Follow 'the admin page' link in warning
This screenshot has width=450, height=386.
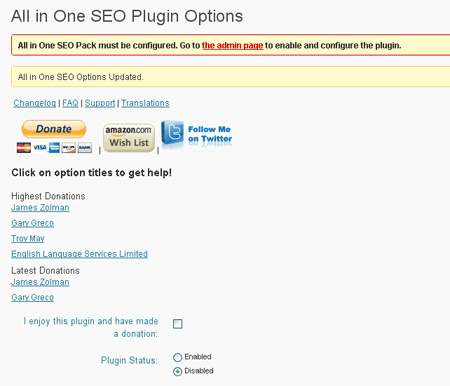pos(232,45)
